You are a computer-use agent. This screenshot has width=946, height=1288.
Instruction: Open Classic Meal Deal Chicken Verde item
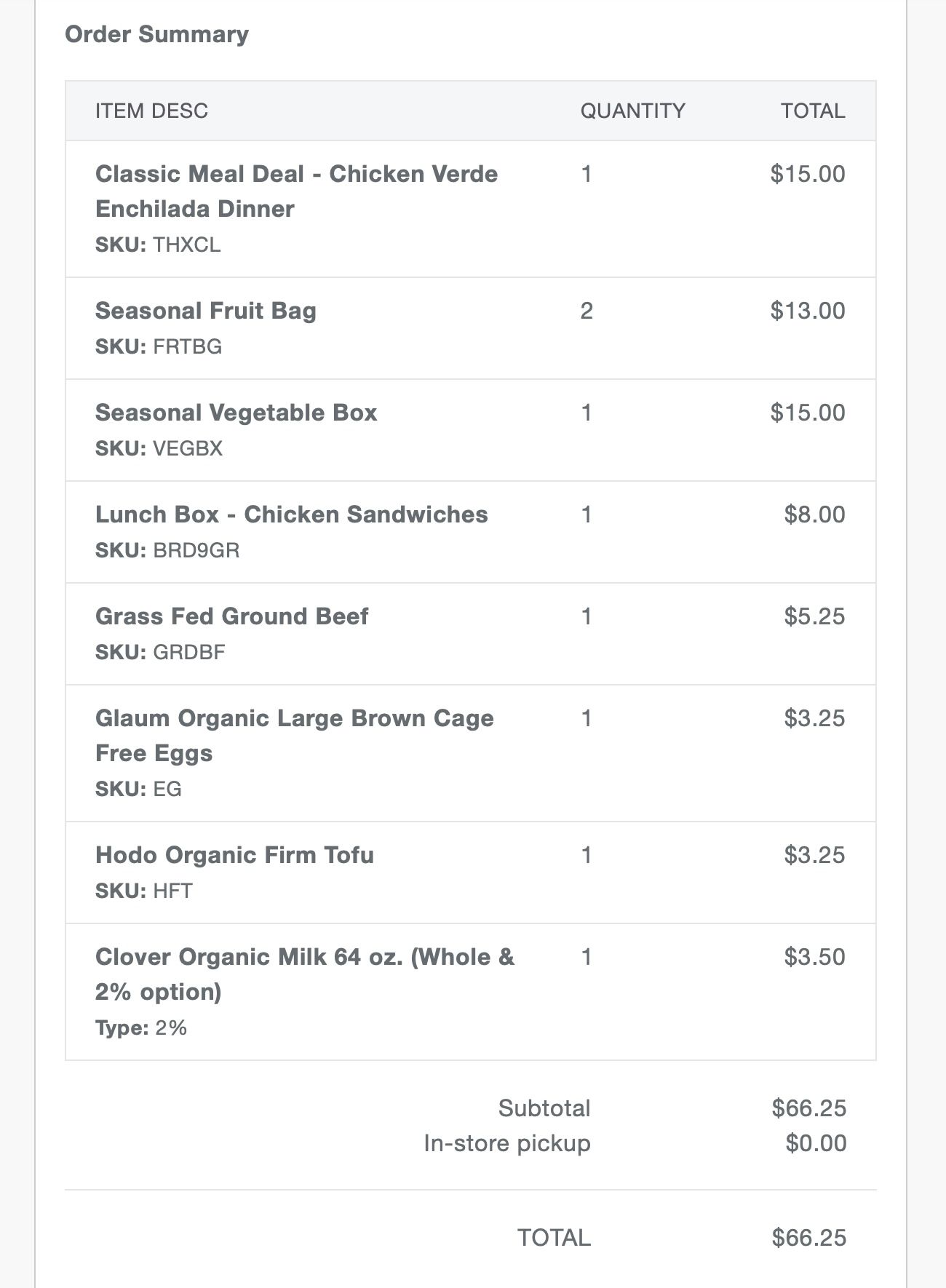(296, 191)
